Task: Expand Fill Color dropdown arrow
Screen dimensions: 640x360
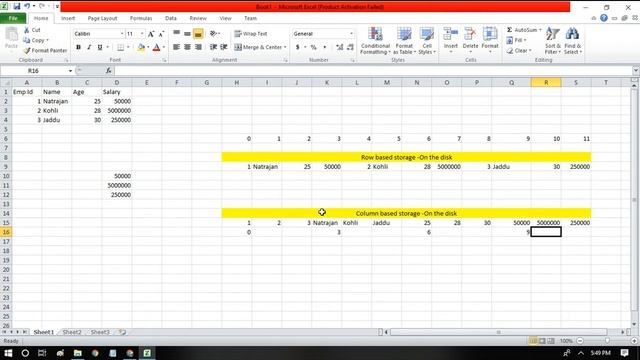Action: (148, 47)
